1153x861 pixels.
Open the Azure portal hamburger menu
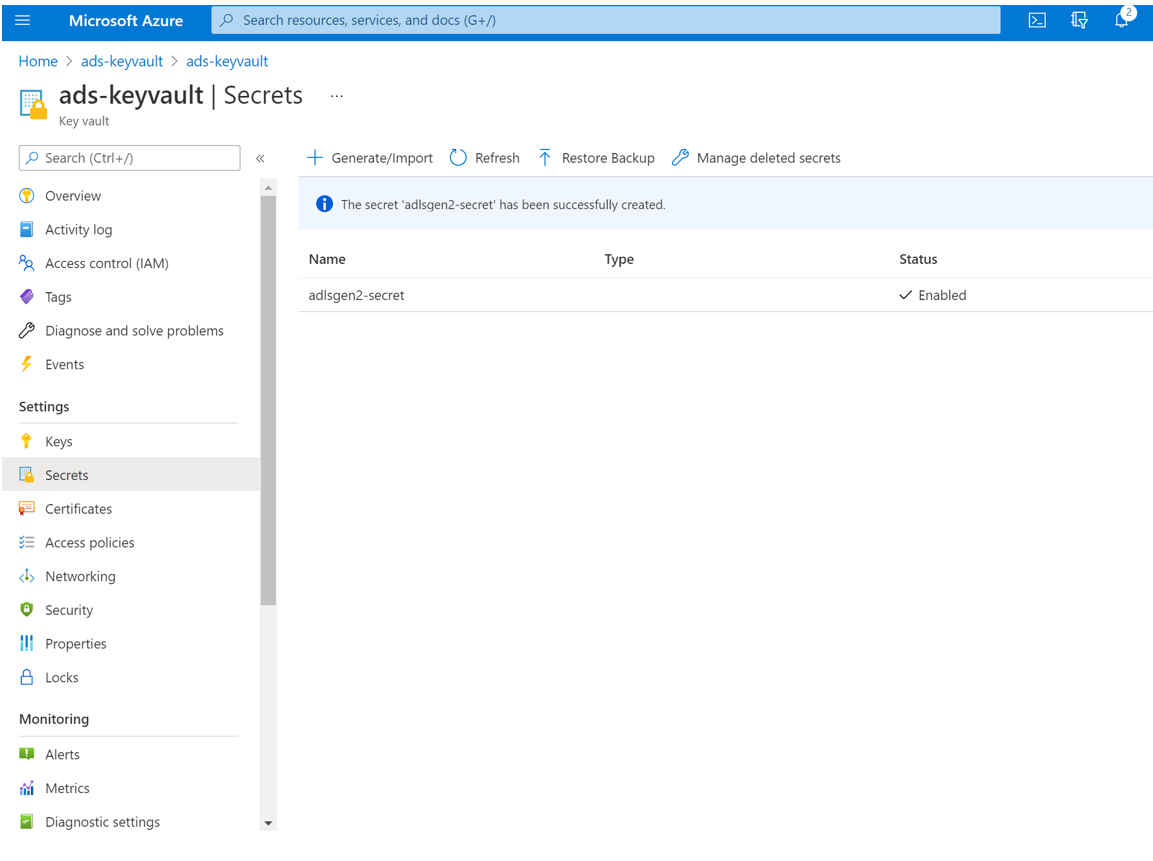22,20
